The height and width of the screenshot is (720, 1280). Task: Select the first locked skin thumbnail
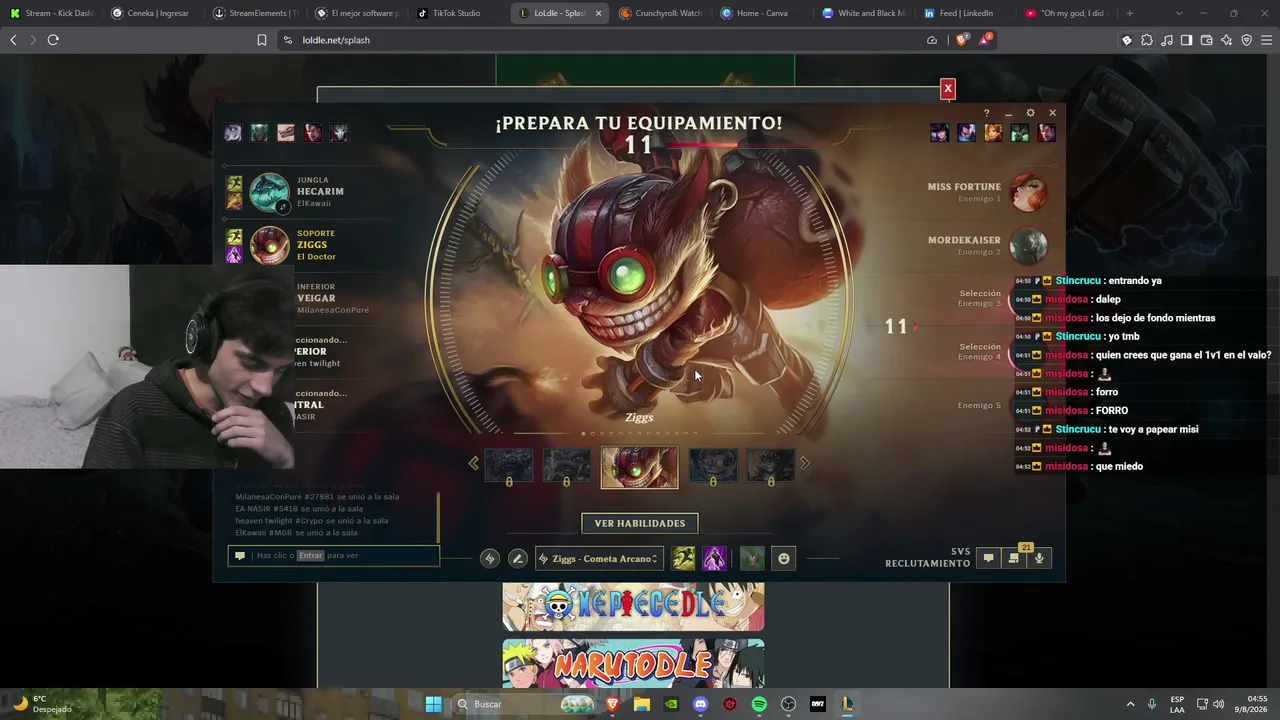coord(509,466)
